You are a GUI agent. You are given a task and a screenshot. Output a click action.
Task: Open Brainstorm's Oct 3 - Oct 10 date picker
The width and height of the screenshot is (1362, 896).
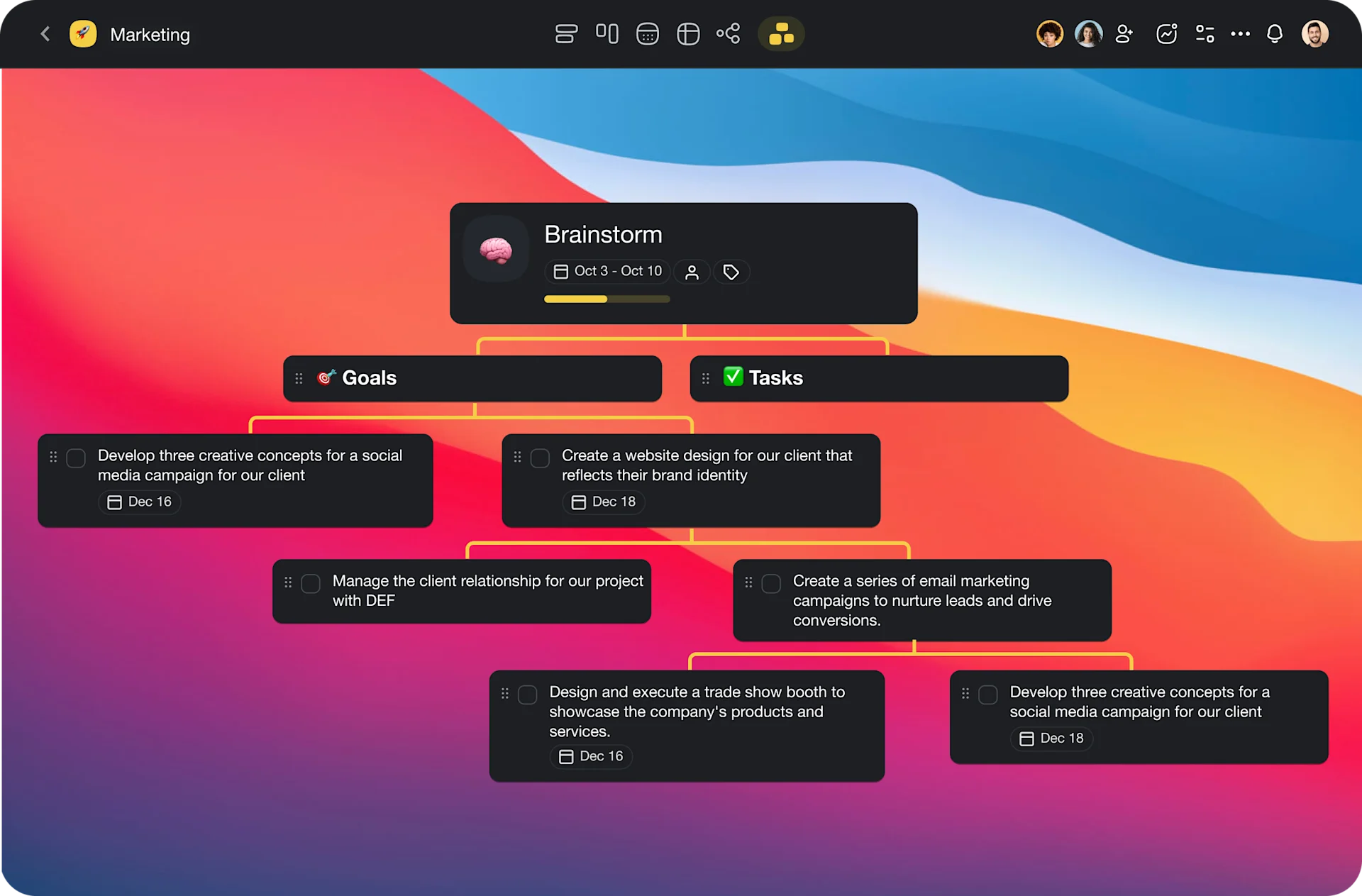[608, 272]
